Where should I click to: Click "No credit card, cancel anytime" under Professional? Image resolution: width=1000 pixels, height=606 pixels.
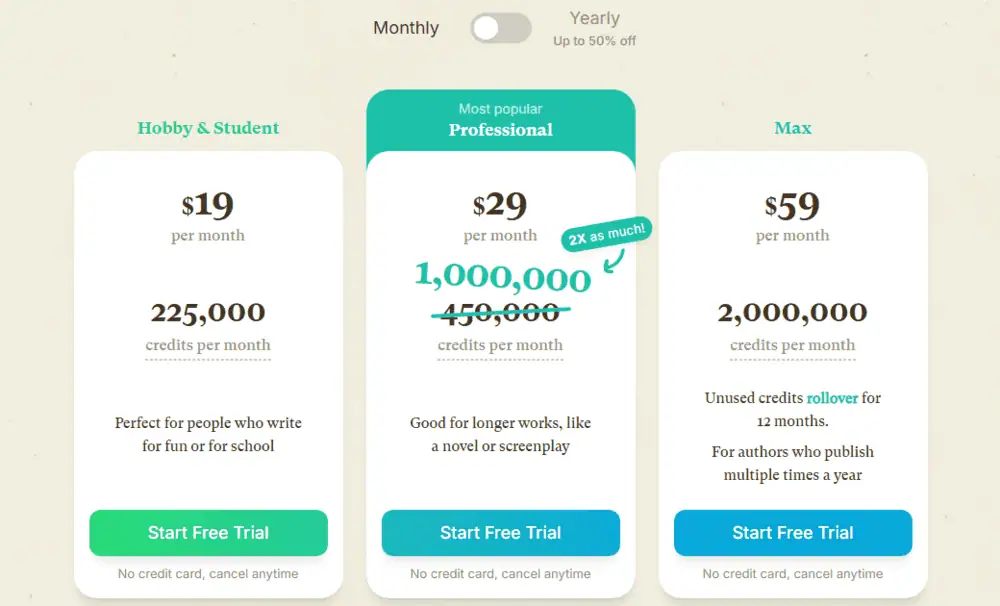pos(500,574)
